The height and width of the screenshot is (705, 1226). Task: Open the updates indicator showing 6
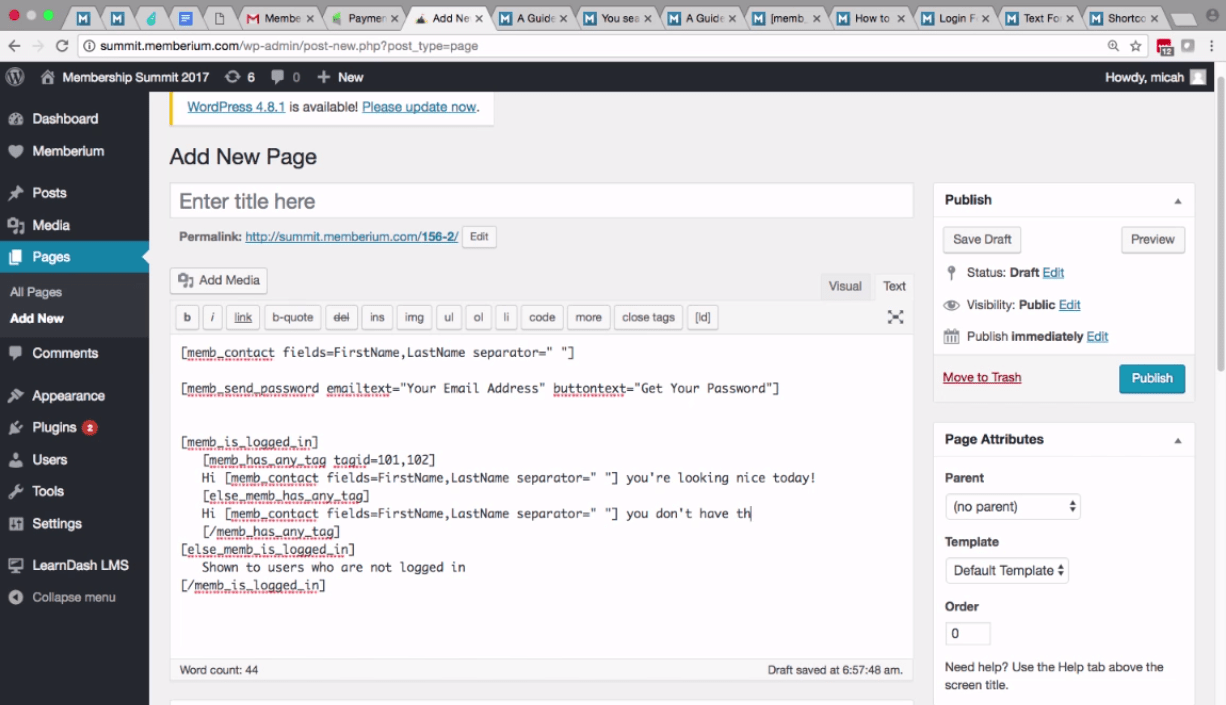[x=240, y=77]
